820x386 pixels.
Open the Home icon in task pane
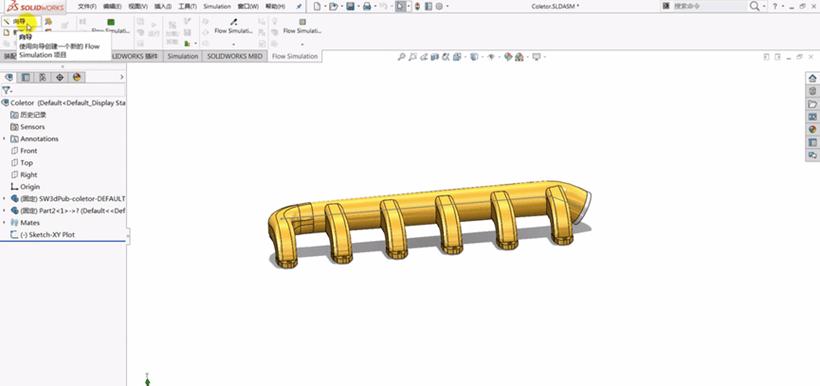click(x=812, y=78)
